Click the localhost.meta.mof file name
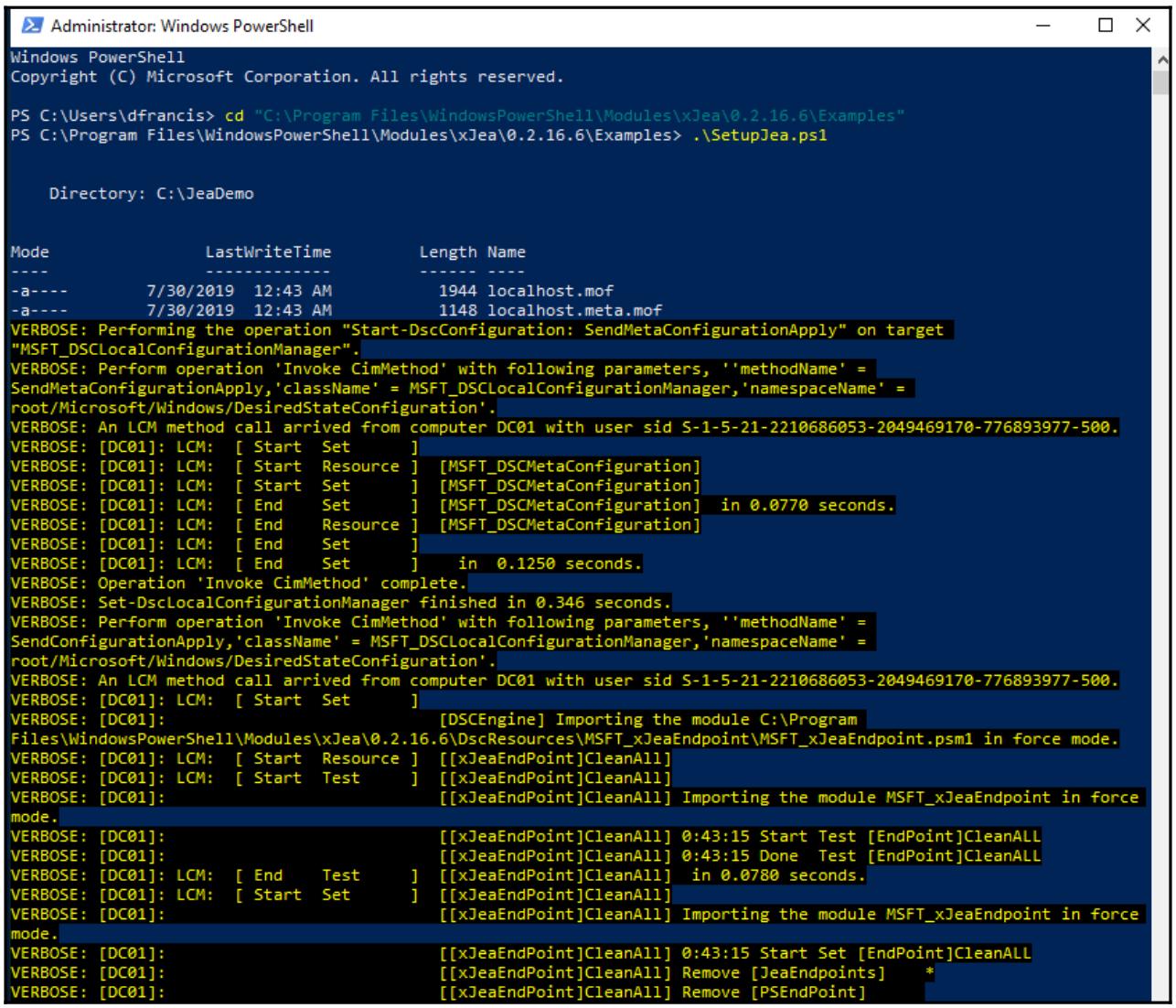 tap(574, 310)
